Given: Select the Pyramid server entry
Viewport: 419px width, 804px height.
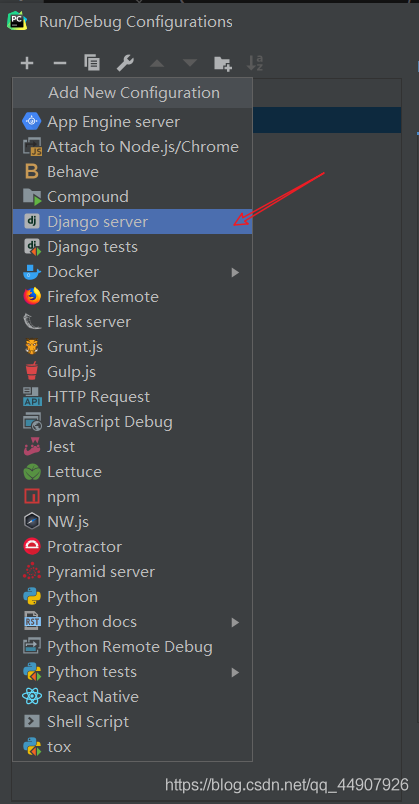Looking at the screenshot, I should (x=132, y=572).
